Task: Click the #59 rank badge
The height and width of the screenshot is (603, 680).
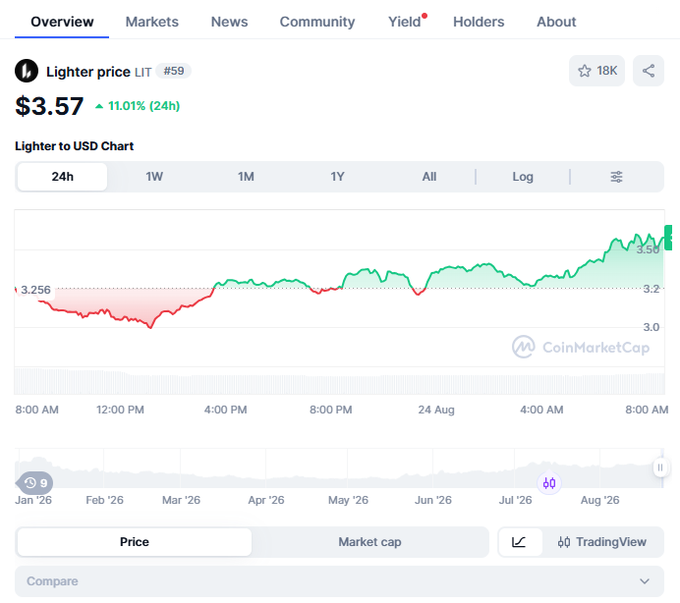Action: pyautogui.click(x=173, y=71)
